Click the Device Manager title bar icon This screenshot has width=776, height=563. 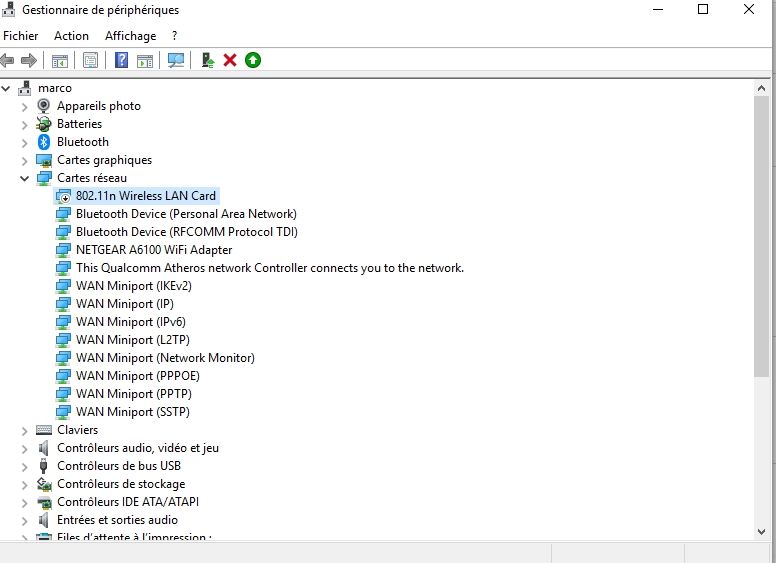pyautogui.click(x=8, y=9)
